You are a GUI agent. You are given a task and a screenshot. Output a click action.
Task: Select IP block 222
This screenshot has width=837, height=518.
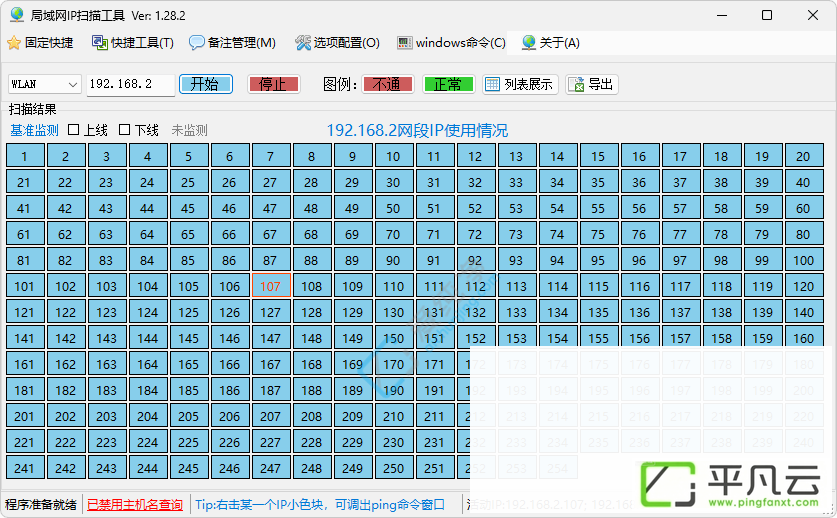point(66,442)
